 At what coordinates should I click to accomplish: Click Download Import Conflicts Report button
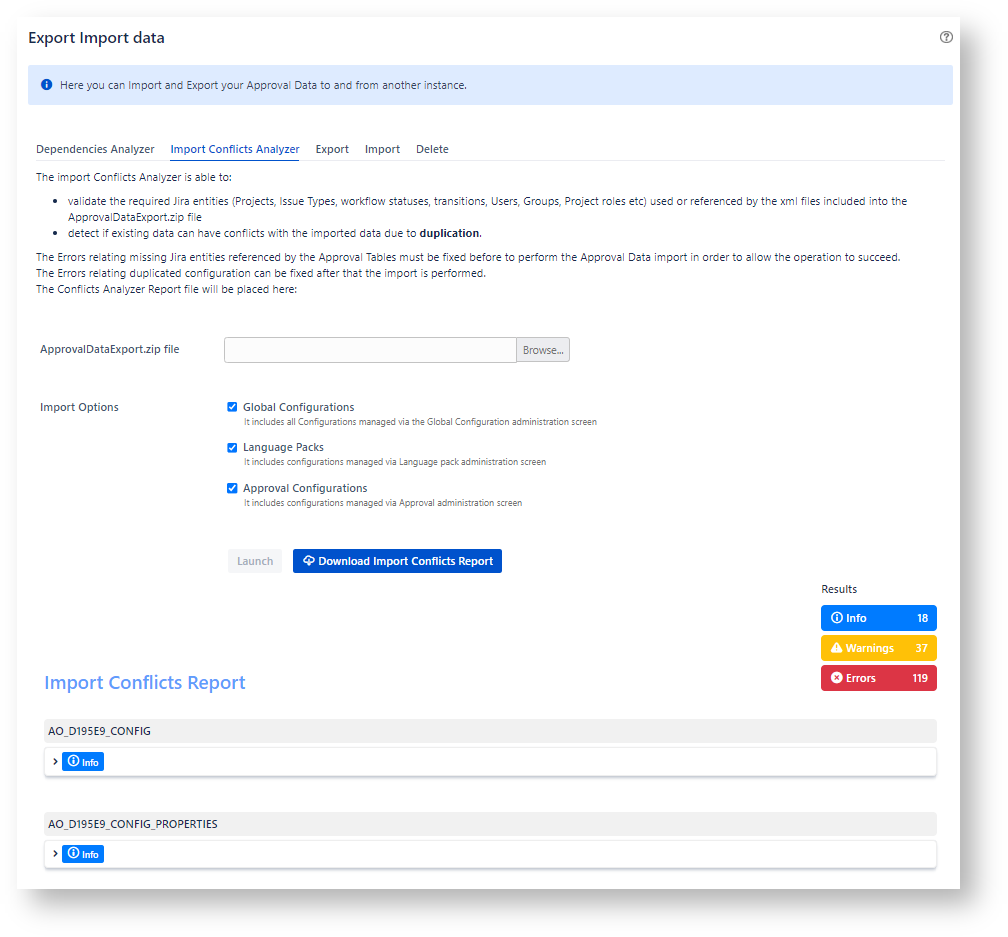(x=397, y=561)
